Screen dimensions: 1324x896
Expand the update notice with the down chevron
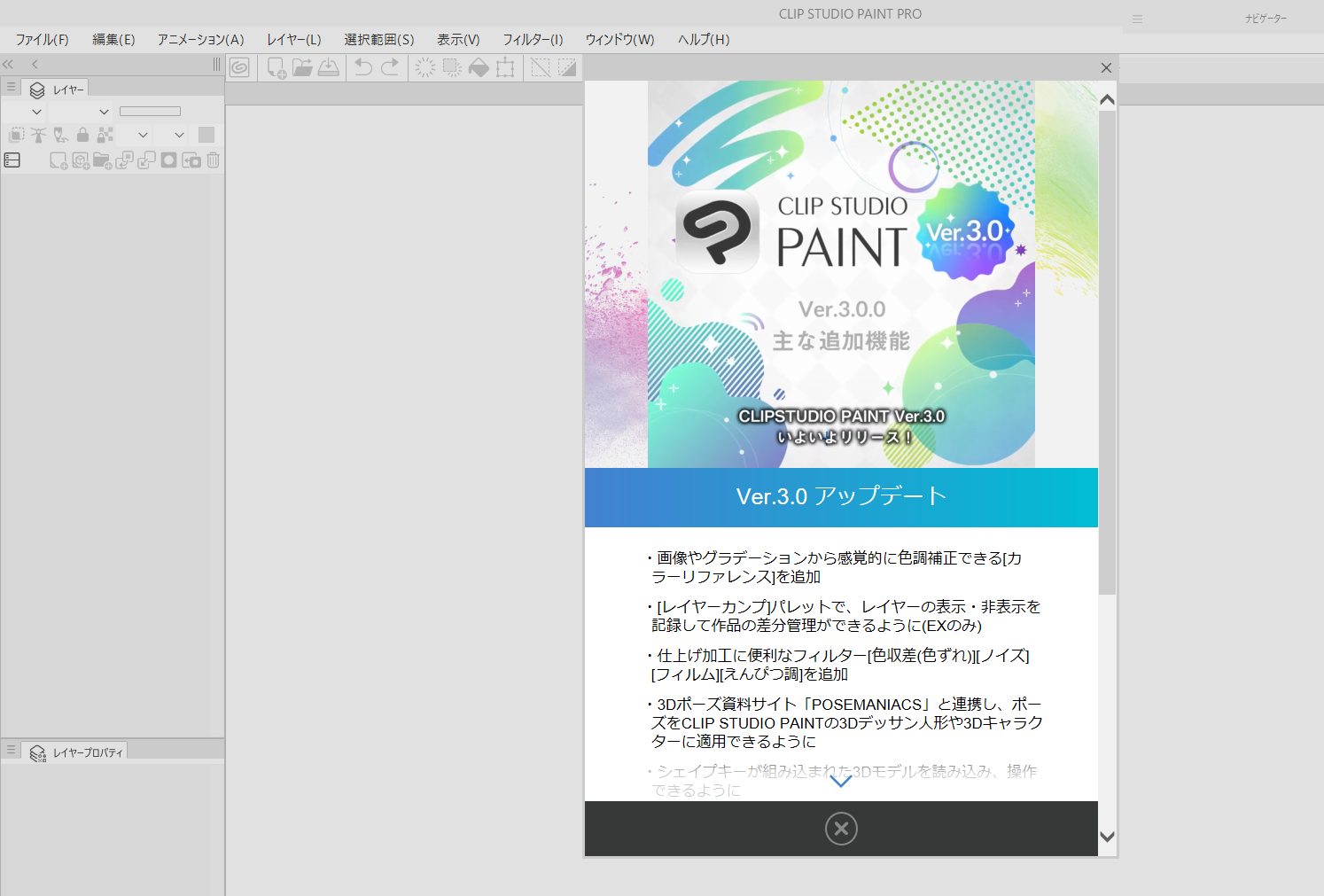(x=840, y=782)
